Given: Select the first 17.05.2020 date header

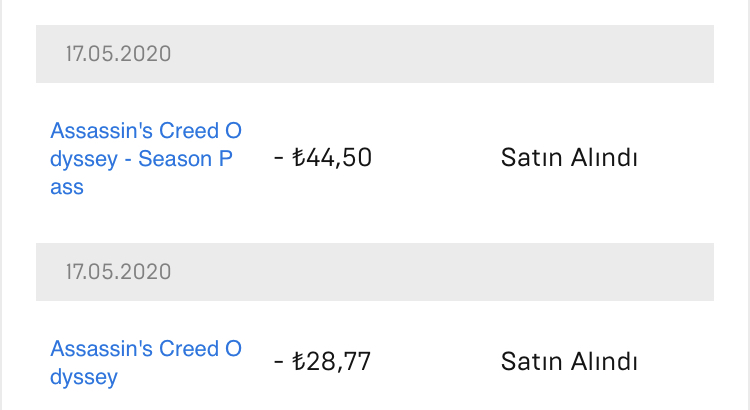Looking at the screenshot, I should pos(118,54).
